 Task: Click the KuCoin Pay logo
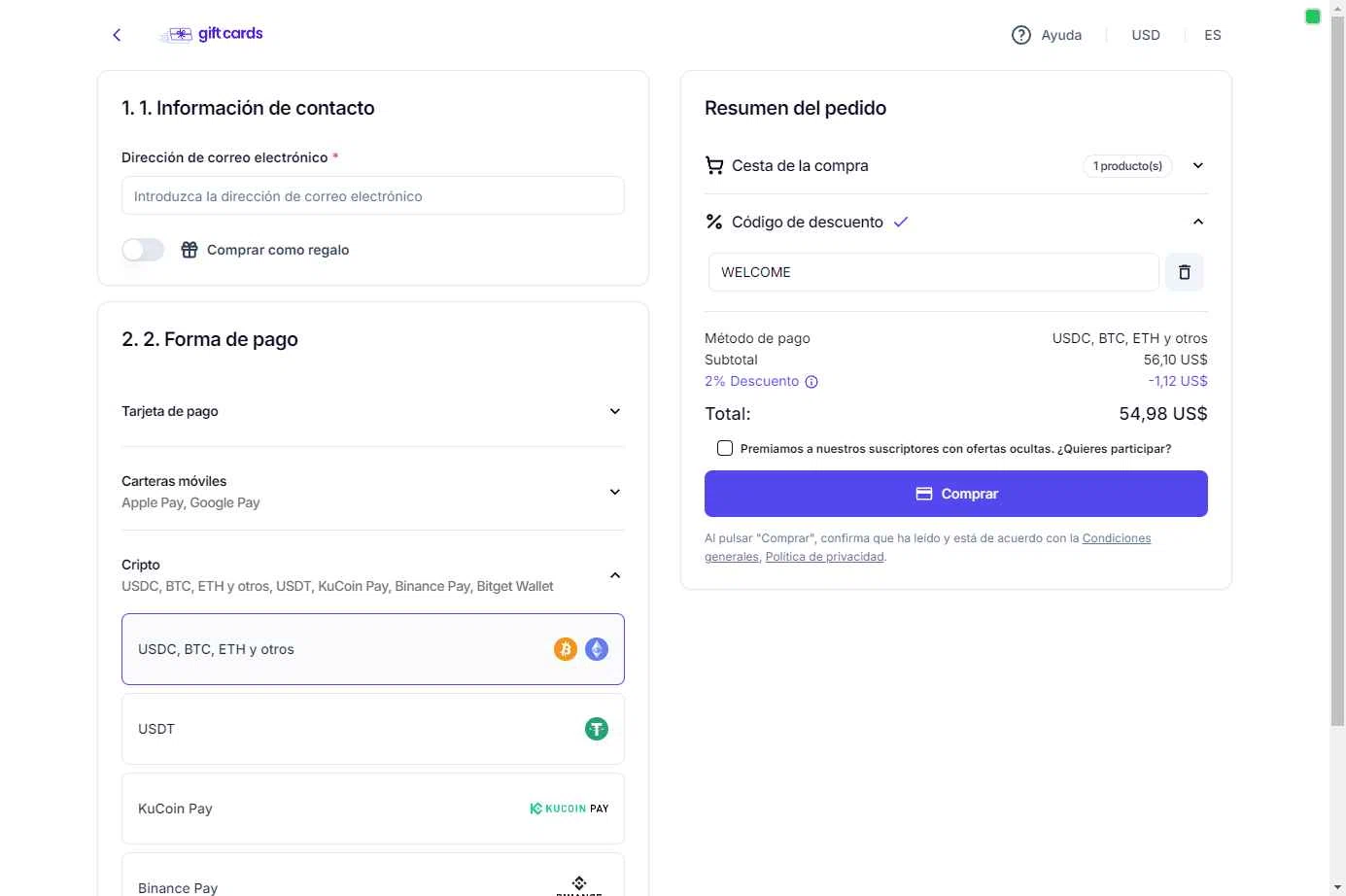coord(569,809)
